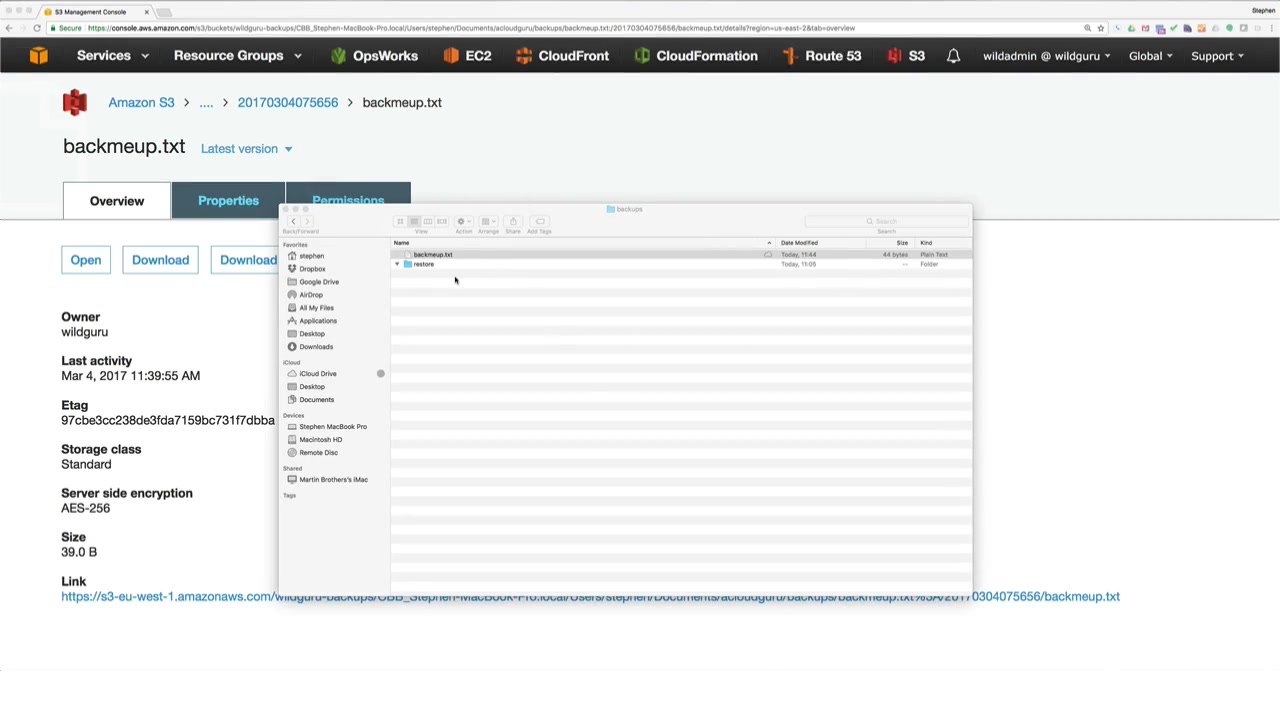The width and height of the screenshot is (1280, 720).
Task: Open iCloud Drive in Finder sidebar
Action: tap(317, 374)
